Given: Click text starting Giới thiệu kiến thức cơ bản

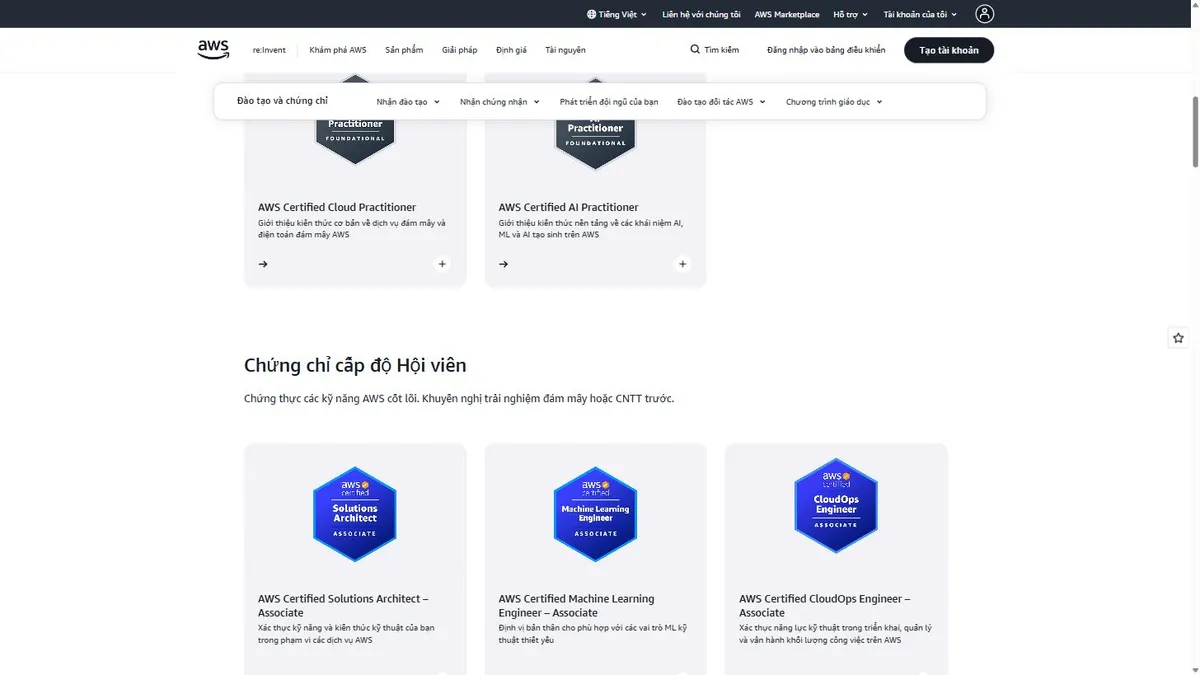Looking at the screenshot, I should pyautogui.click(x=352, y=229).
